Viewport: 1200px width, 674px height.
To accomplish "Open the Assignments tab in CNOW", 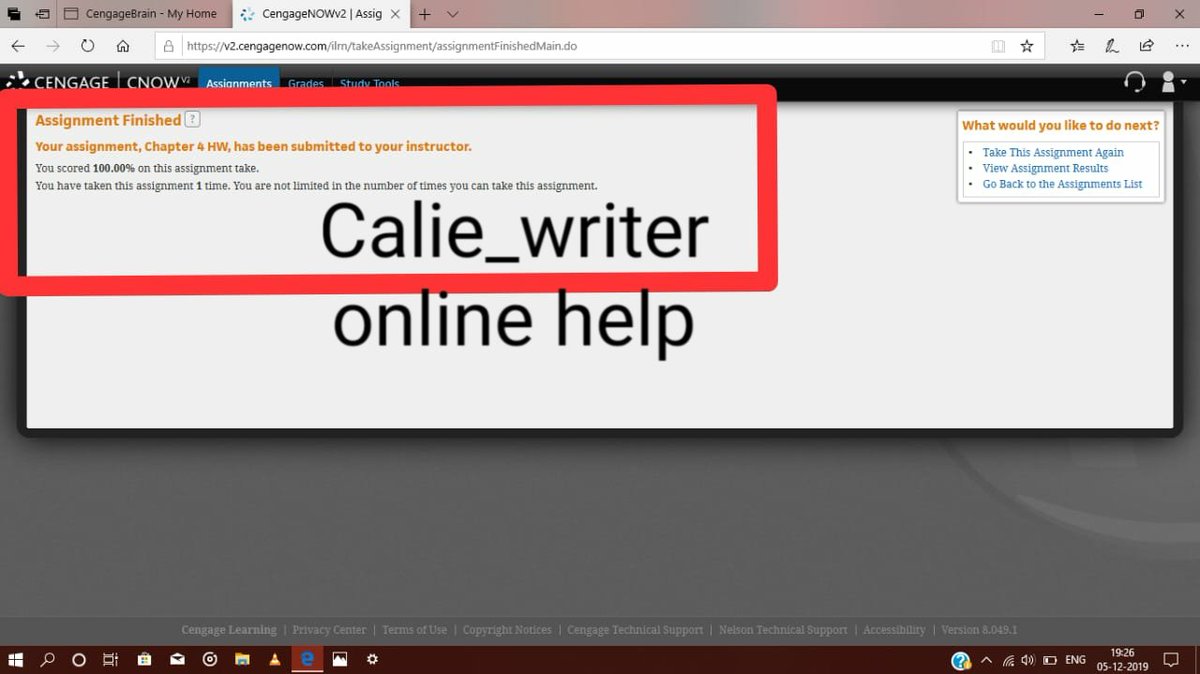I will pyautogui.click(x=239, y=84).
